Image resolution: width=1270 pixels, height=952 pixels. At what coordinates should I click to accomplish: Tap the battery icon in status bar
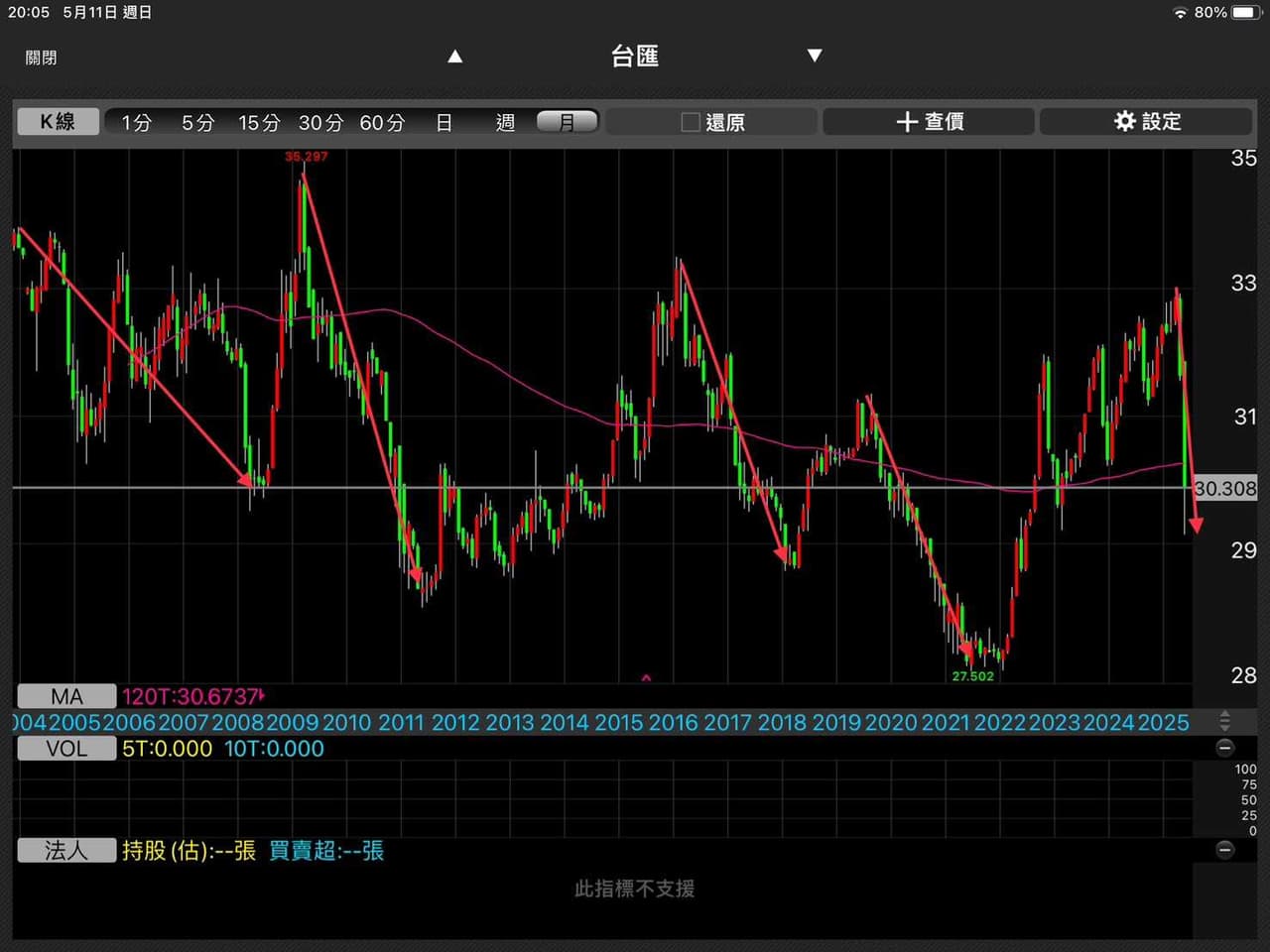[x=1245, y=13]
